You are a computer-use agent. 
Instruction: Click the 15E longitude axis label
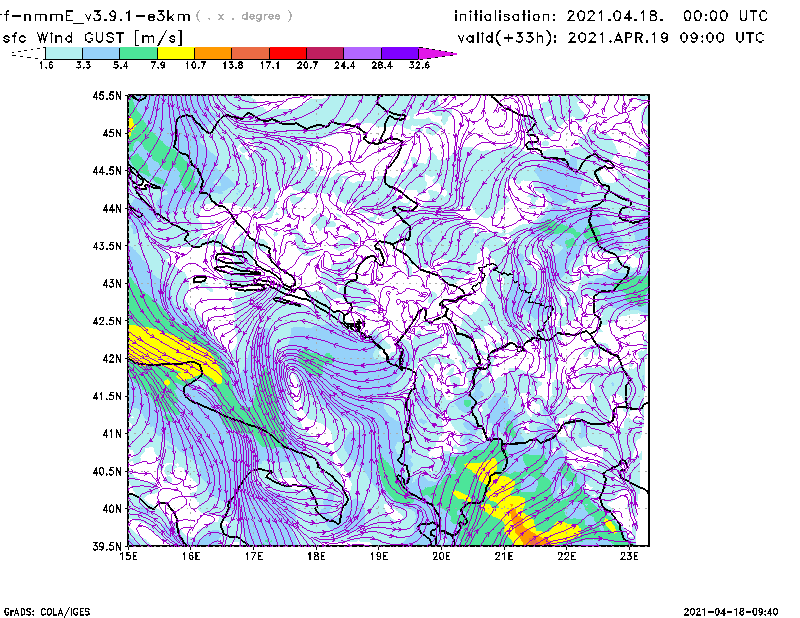(128, 556)
